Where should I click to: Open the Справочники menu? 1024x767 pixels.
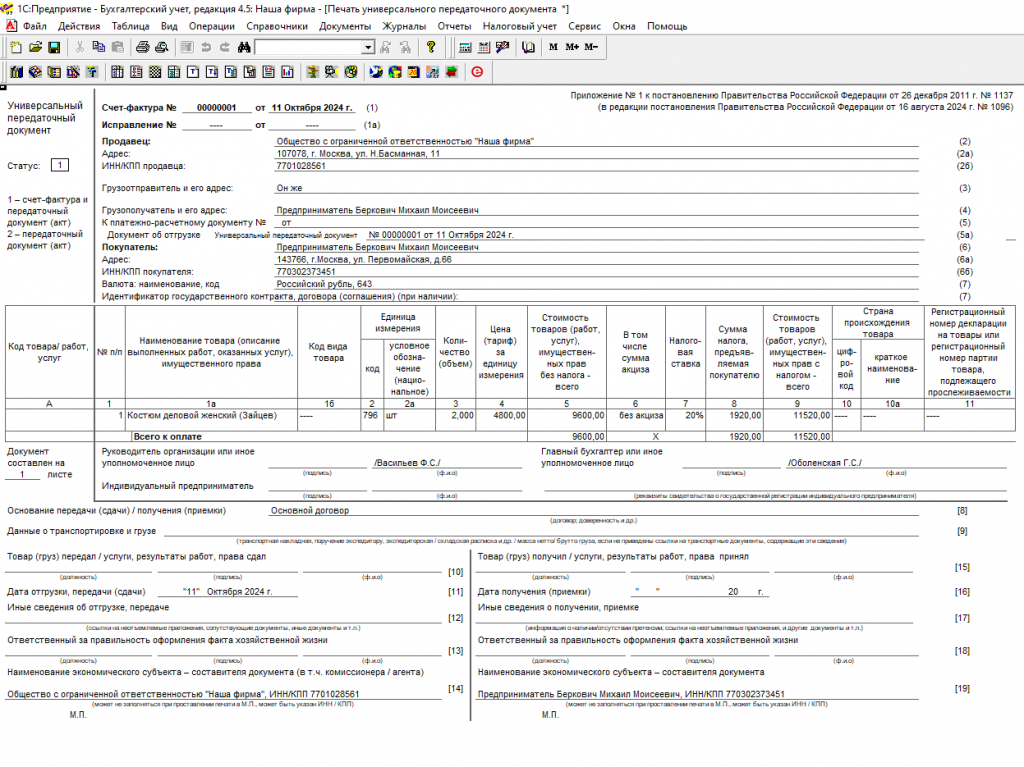pyautogui.click(x=277, y=26)
